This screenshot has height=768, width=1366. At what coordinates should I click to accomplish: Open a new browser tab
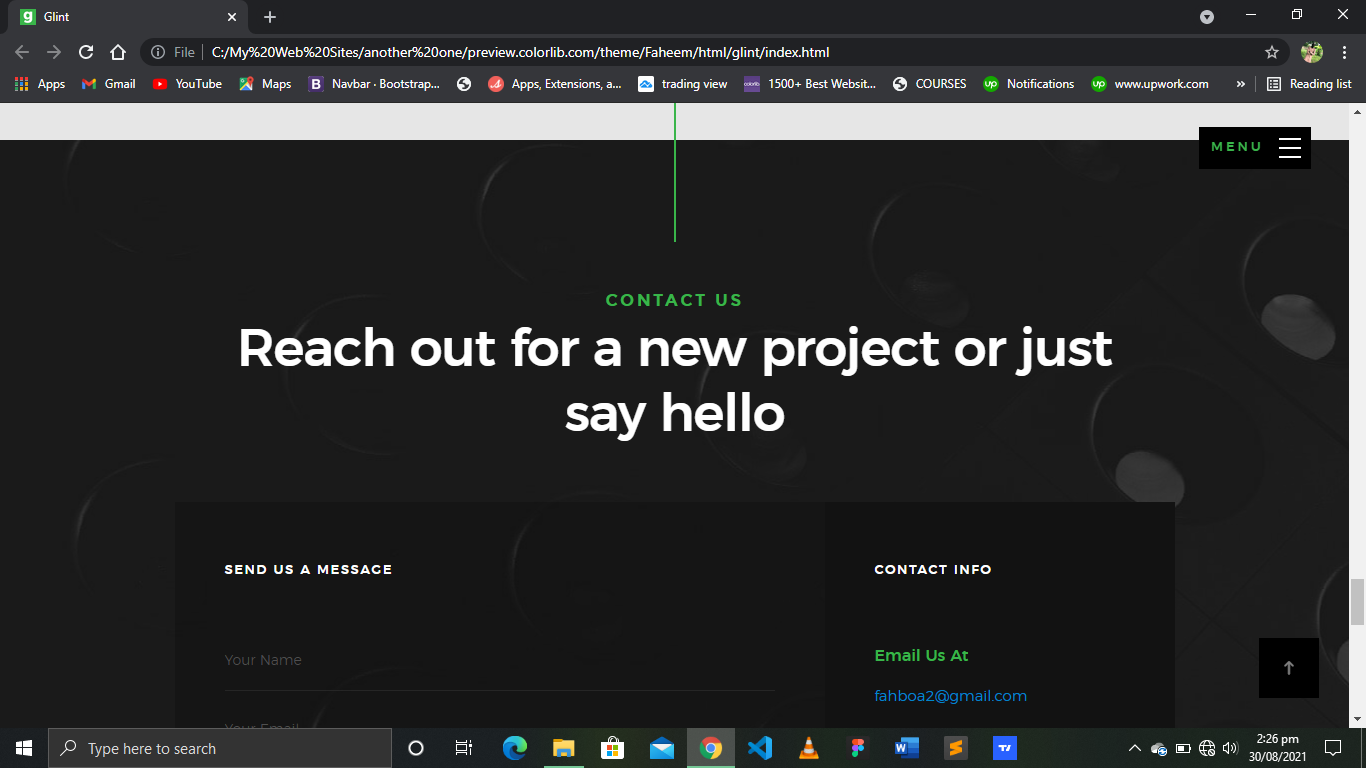tap(270, 17)
